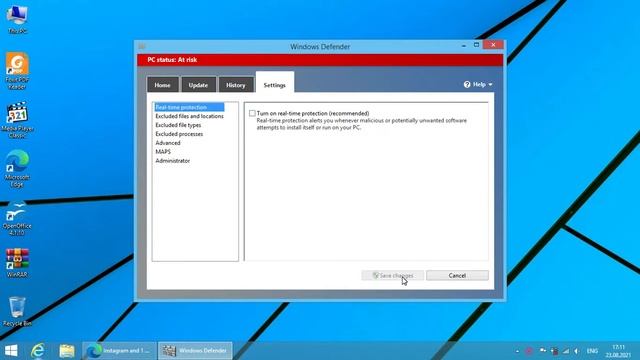The image size is (640, 360).
Task: Click the Windows Defender title bar icon
Action: 142,46
